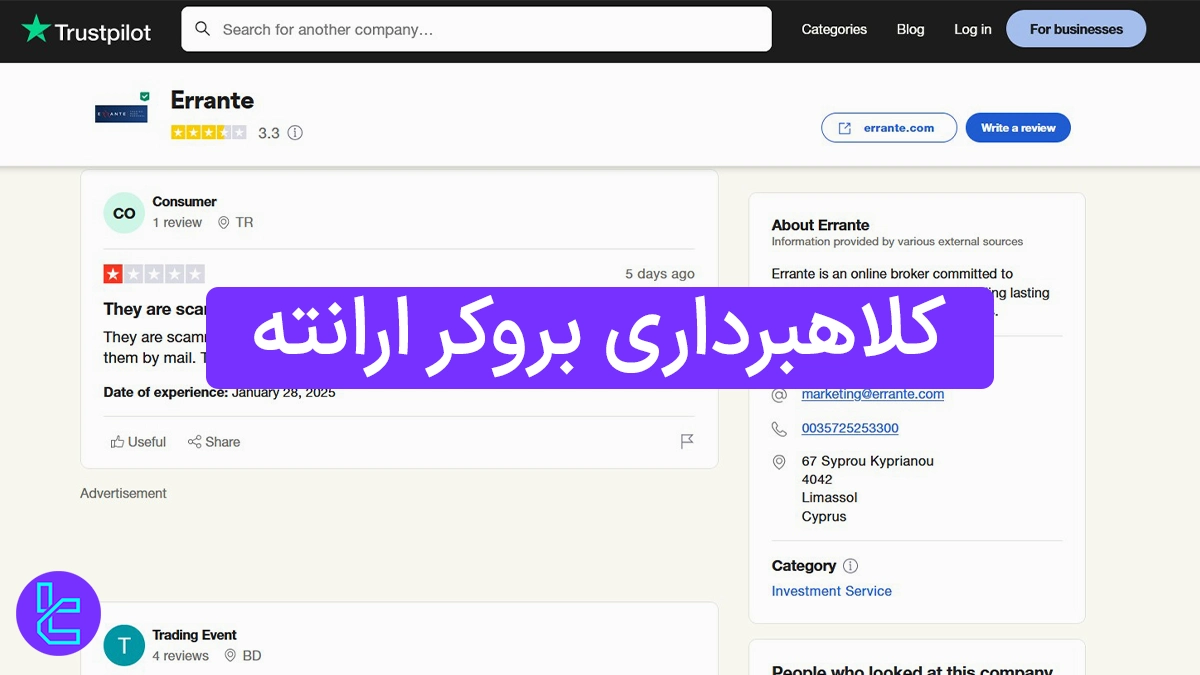Click the location pin icon beside the Cyprus address

click(779, 462)
